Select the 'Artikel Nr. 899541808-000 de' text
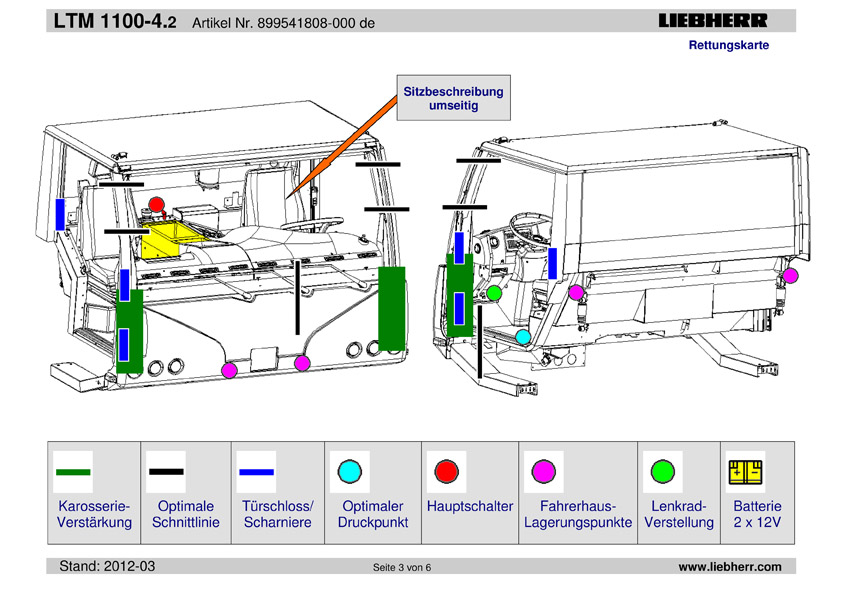Viewport: 842px width, 595px height. pos(284,23)
